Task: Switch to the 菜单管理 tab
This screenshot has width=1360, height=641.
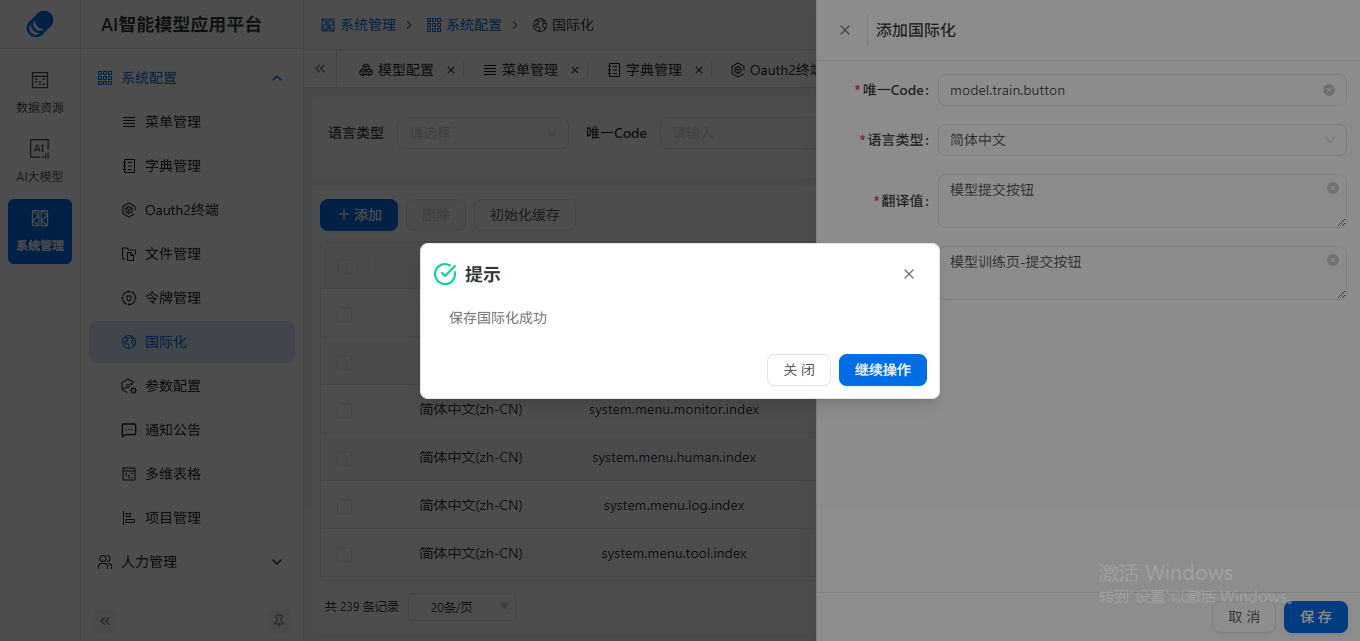Action: (521, 70)
